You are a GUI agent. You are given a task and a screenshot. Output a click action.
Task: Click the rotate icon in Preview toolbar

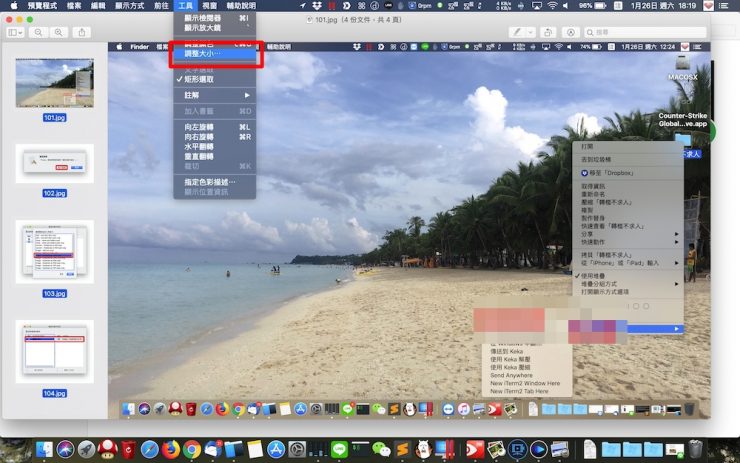point(548,32)
